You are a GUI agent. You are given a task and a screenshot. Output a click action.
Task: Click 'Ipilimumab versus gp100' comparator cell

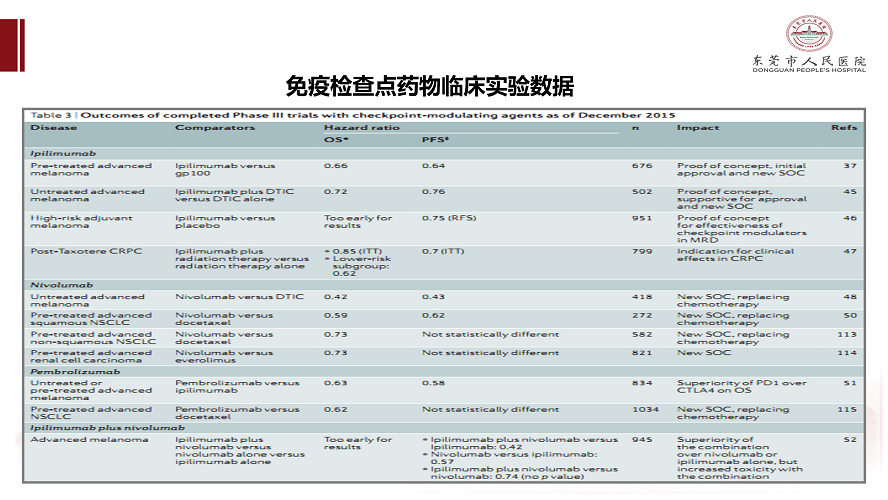(x=225, y=169)
